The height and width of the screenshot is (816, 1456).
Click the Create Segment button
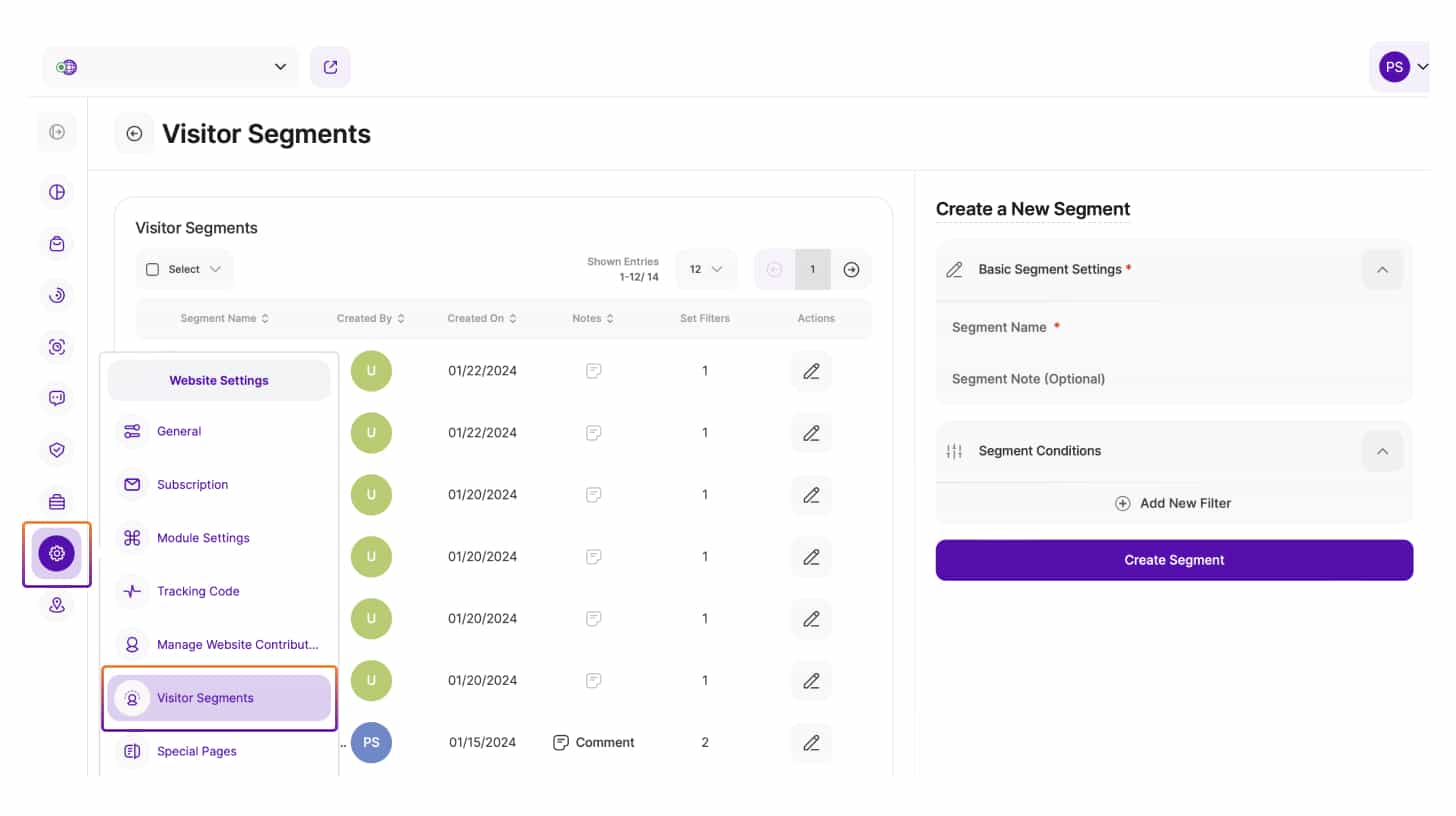click(x=1174, y=560)
